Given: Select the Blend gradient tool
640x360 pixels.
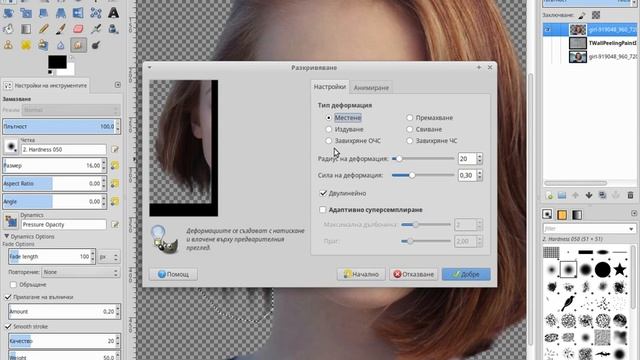Looking at the screenshot, I should (26, 29).
